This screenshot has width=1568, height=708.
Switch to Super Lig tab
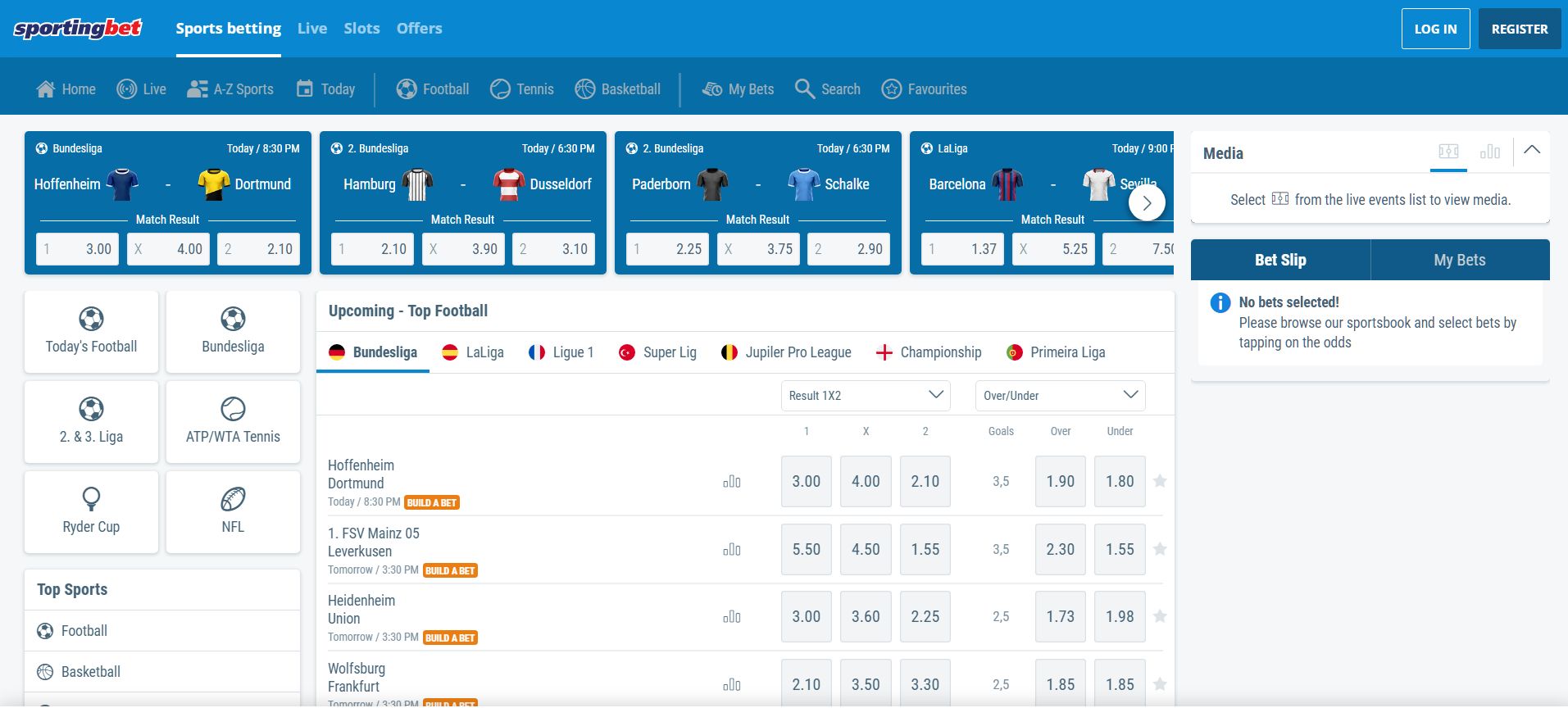[x=658, y=352]
